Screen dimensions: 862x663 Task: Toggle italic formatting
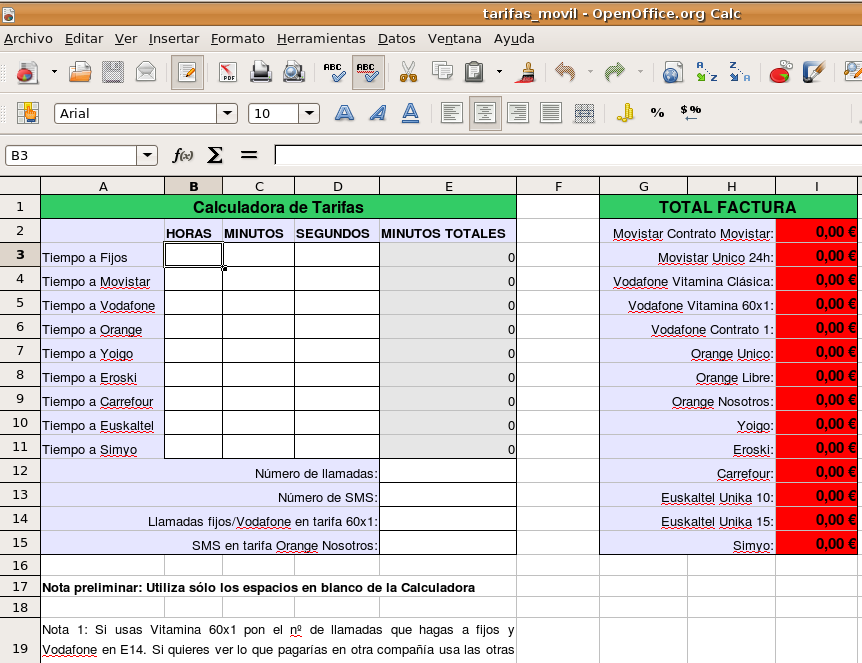tap(378, 113)
